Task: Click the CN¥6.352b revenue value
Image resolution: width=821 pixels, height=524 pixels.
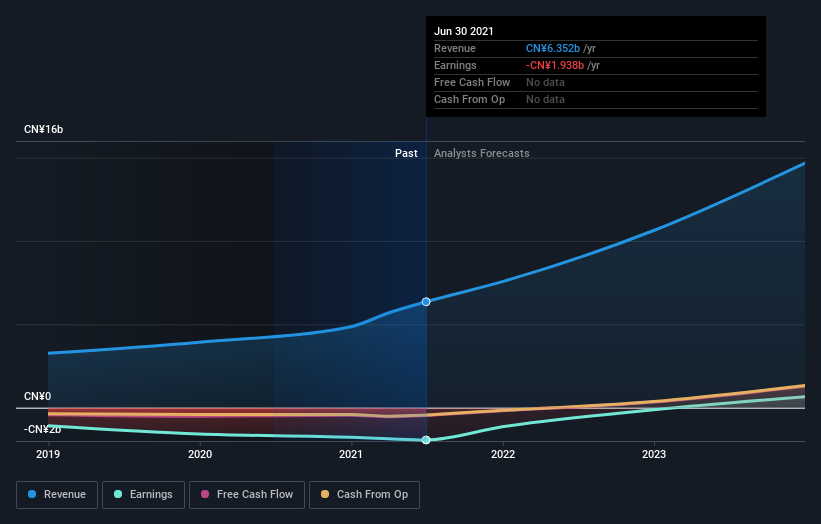Action: click(x=553, y=48)
